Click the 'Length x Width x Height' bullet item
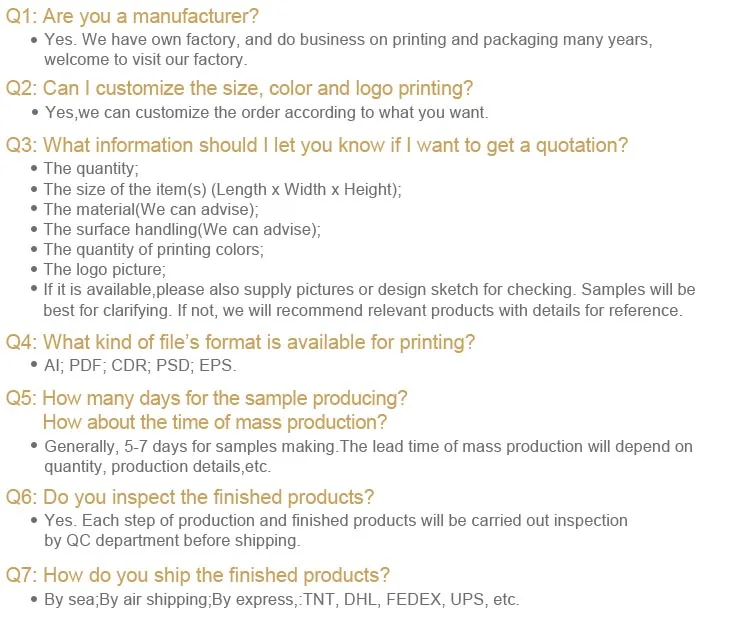The width and height of the screenshot is (750, 620). pos(222,189)
